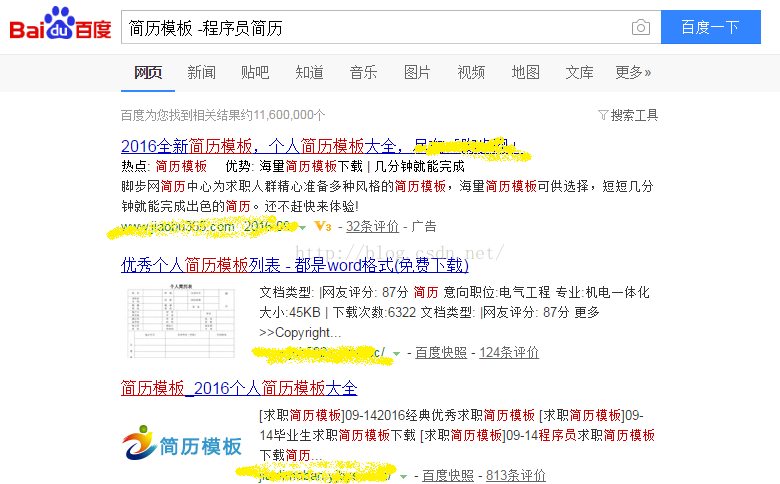
Task: Click 意向职位:电气工程 text
Action: [496, 292]
